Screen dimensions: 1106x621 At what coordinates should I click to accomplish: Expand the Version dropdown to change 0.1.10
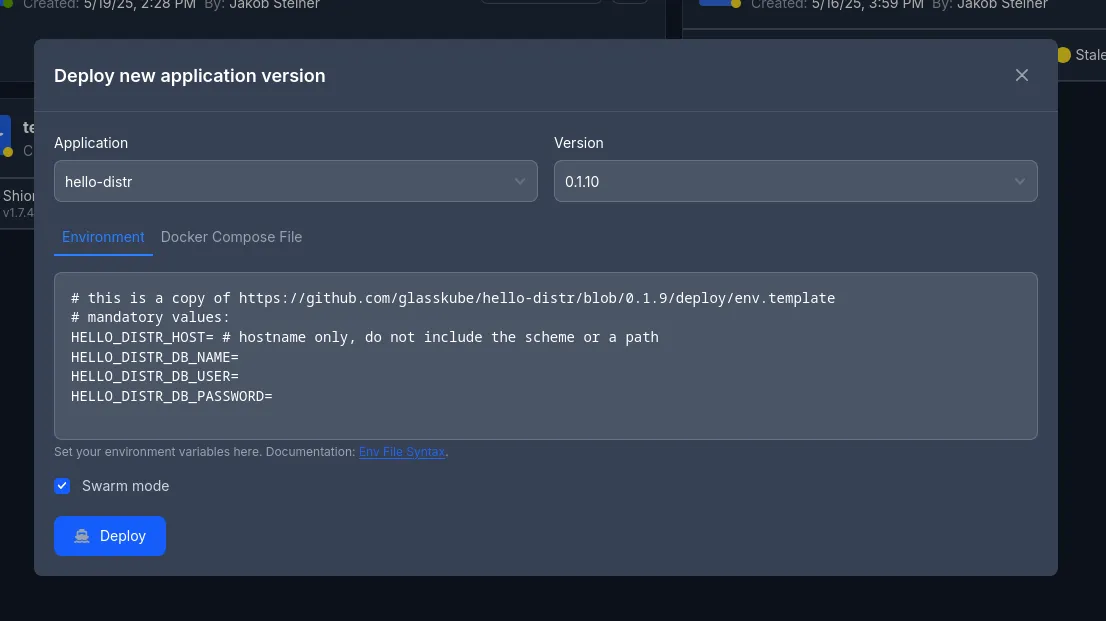[796, 181]
